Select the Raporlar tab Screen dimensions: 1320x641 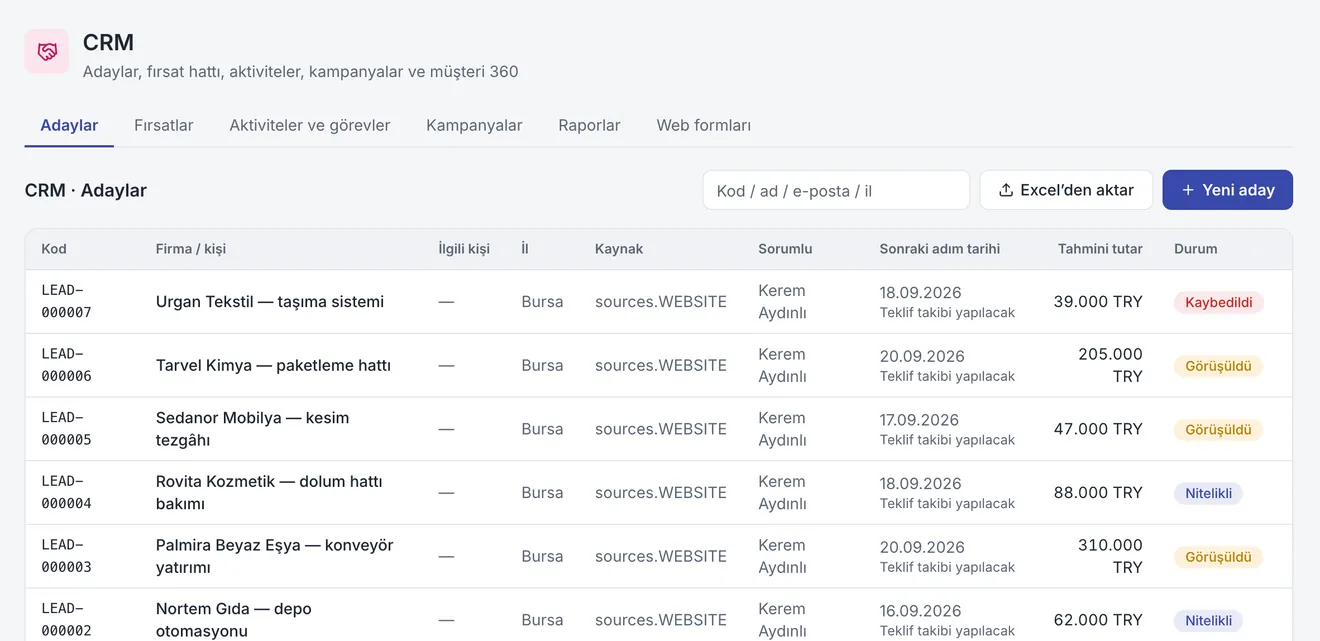589,125
